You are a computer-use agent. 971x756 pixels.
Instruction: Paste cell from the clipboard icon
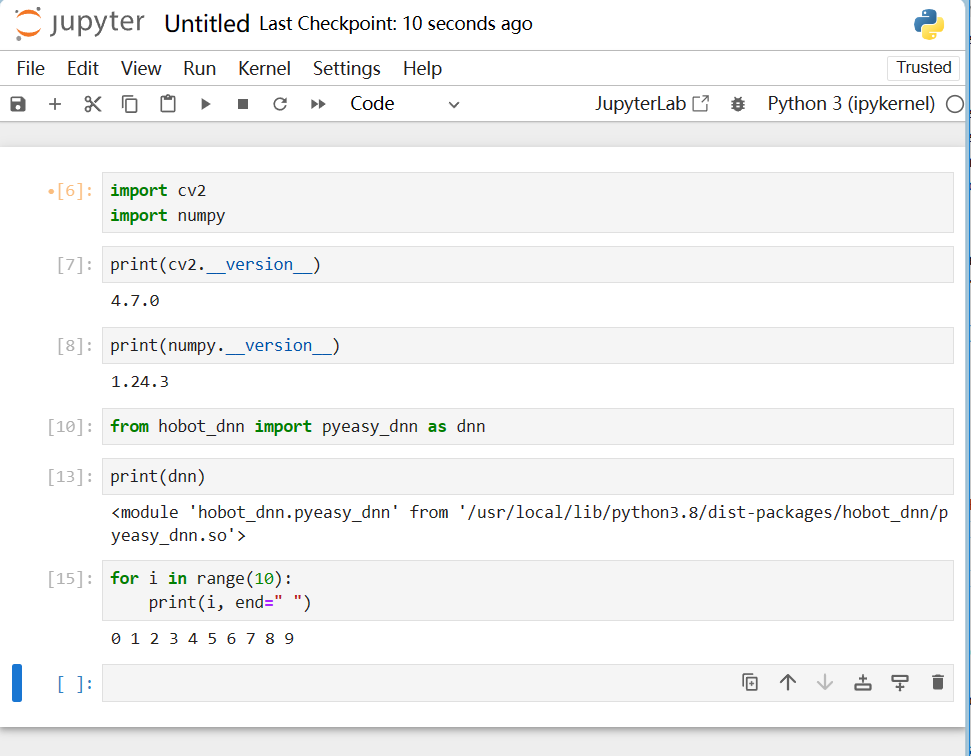168,104
